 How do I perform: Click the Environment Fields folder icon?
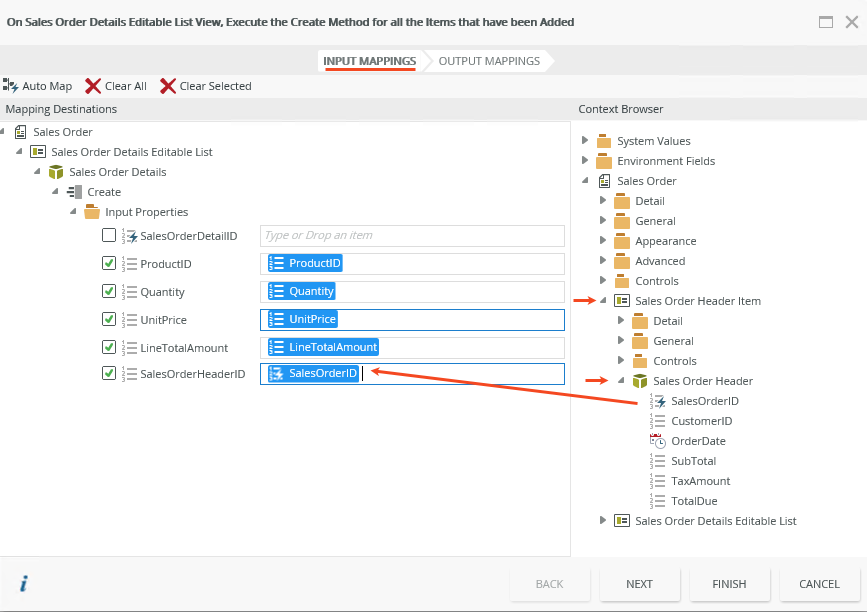point(604,161)
